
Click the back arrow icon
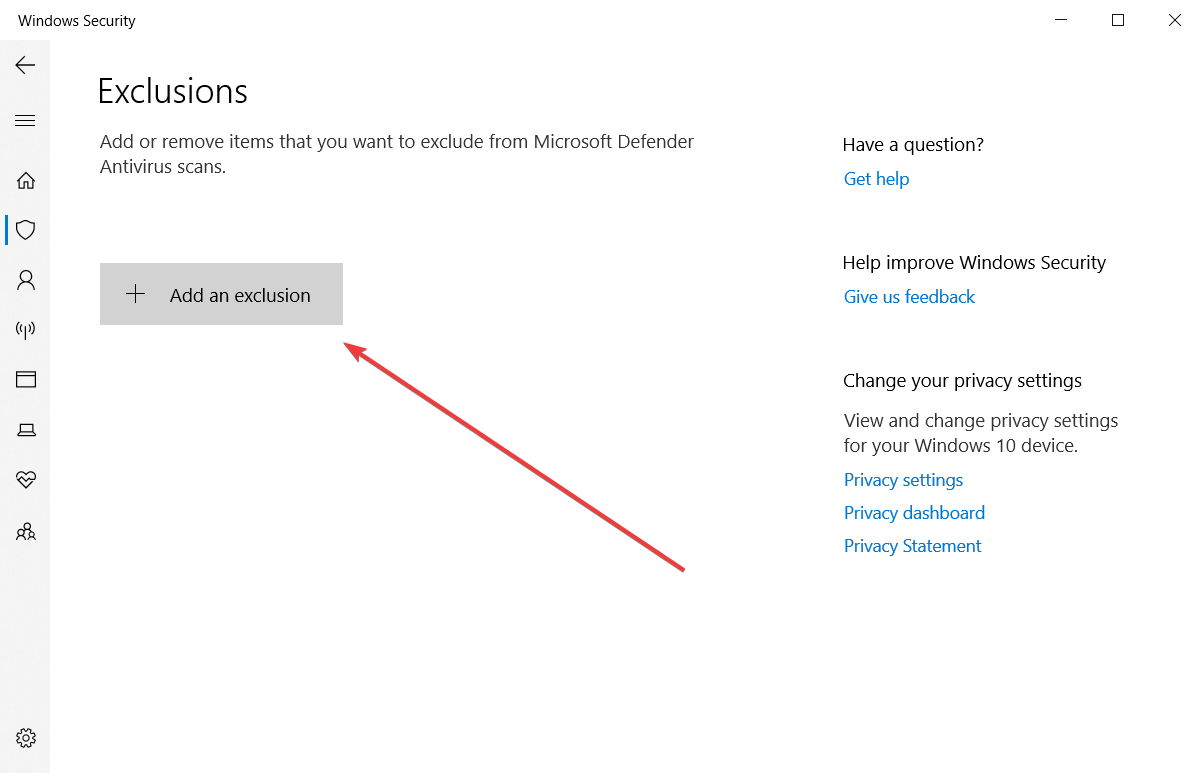[25, 65]
